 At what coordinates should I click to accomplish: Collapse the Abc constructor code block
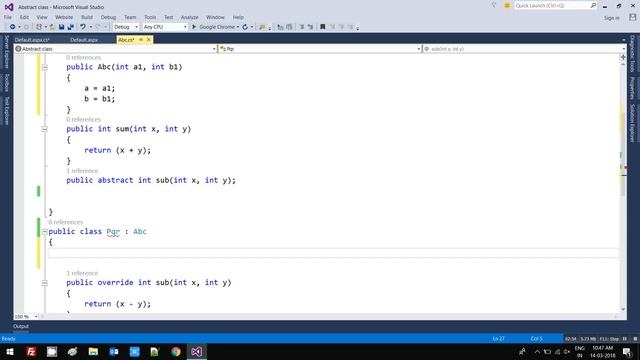[45, 67]
